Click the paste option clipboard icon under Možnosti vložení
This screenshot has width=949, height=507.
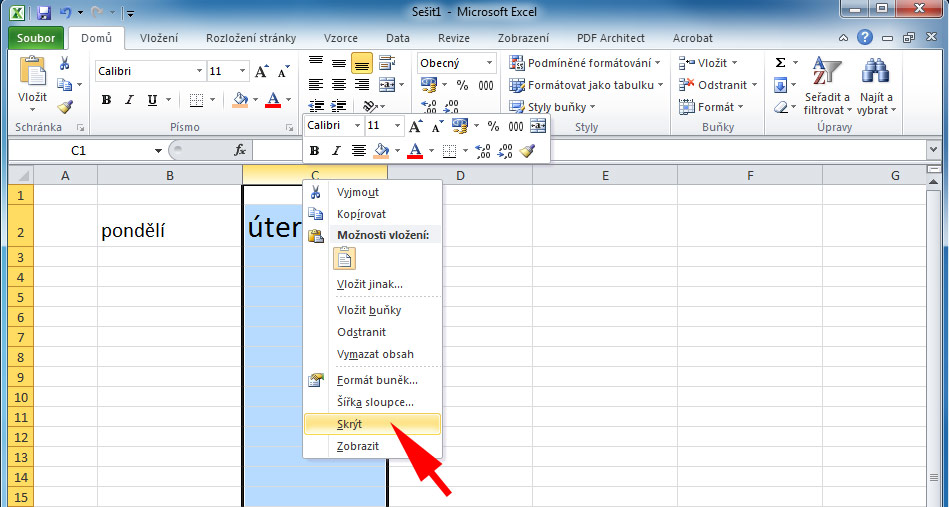344,259
